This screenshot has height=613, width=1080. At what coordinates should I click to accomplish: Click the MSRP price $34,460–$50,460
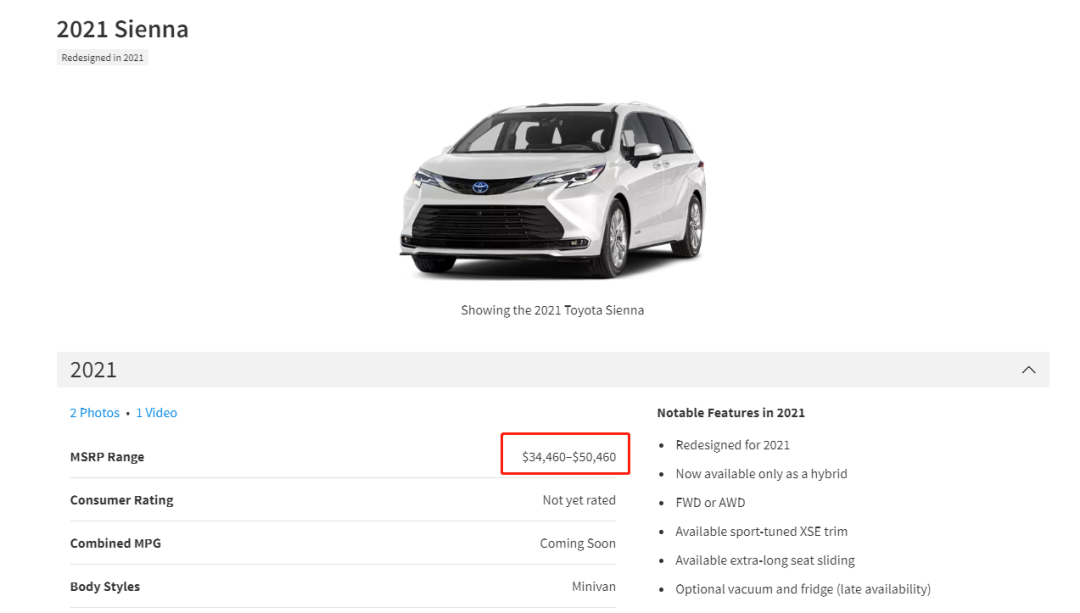[x=568, y=457]
